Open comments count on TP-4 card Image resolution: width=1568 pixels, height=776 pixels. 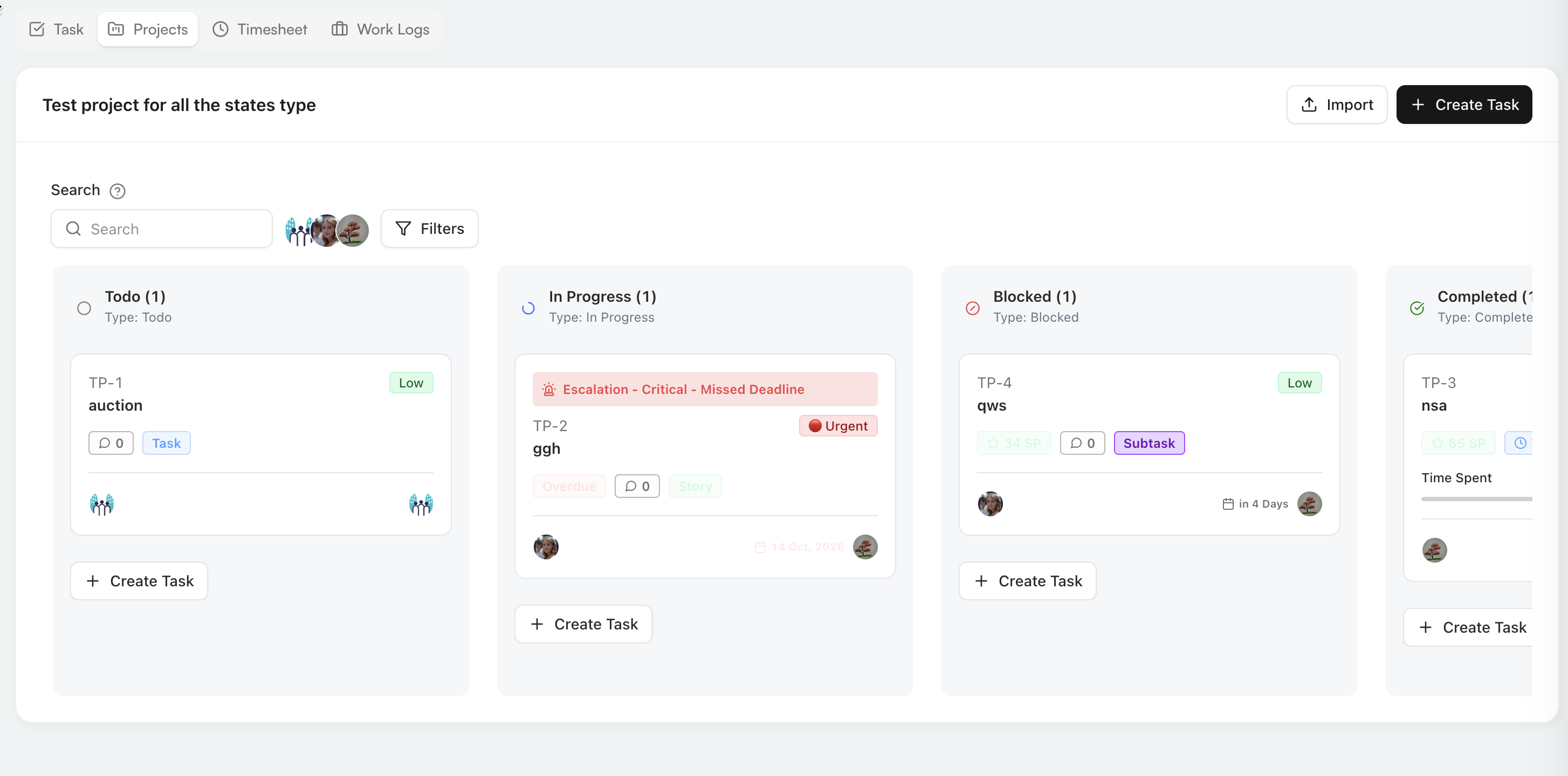click(1082, 443)
